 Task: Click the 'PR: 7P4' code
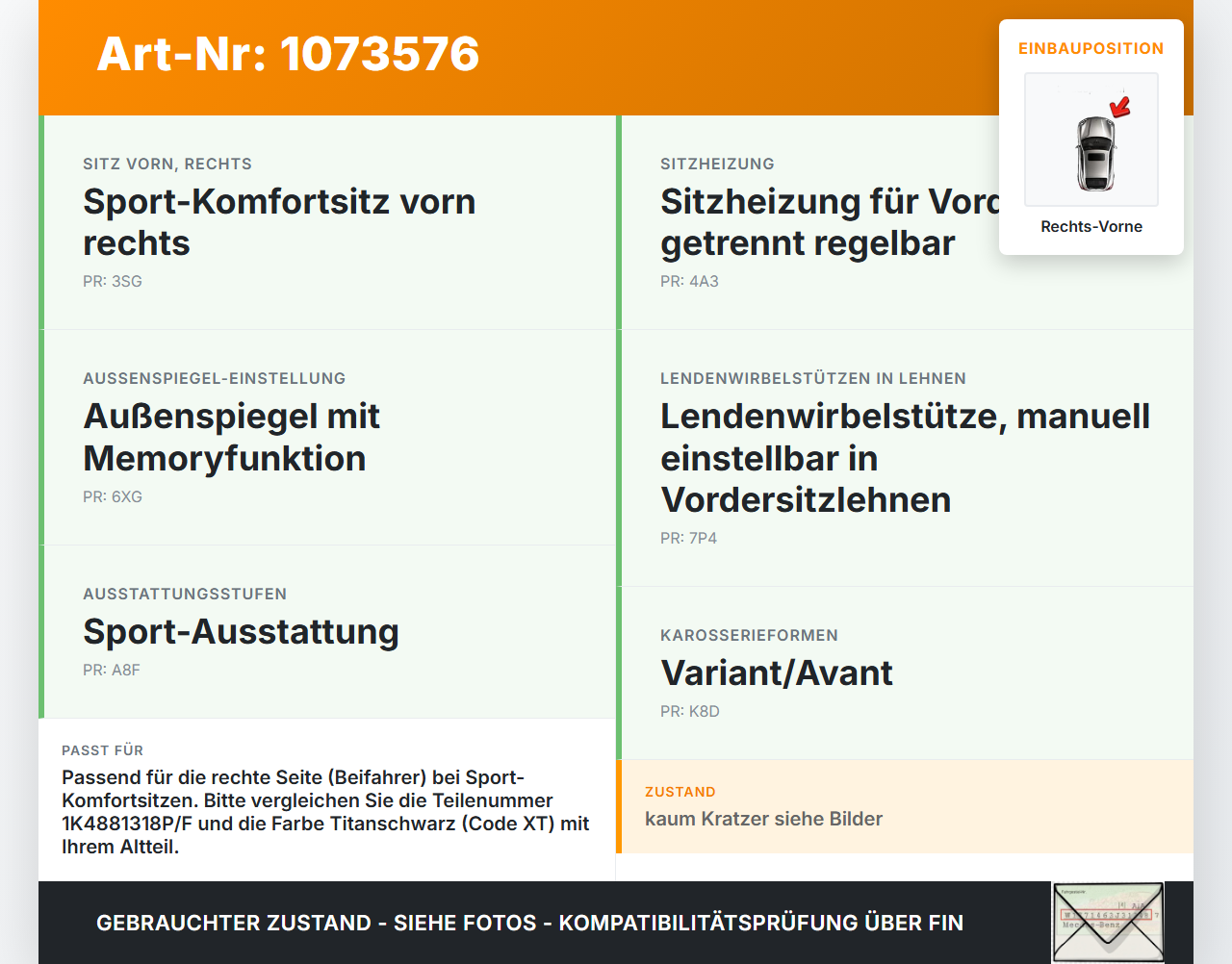coord(688,539)
